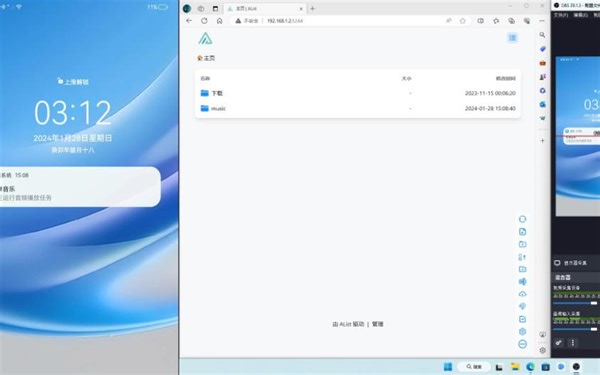Click the Edge sidebar search icon

pos(543,35)
